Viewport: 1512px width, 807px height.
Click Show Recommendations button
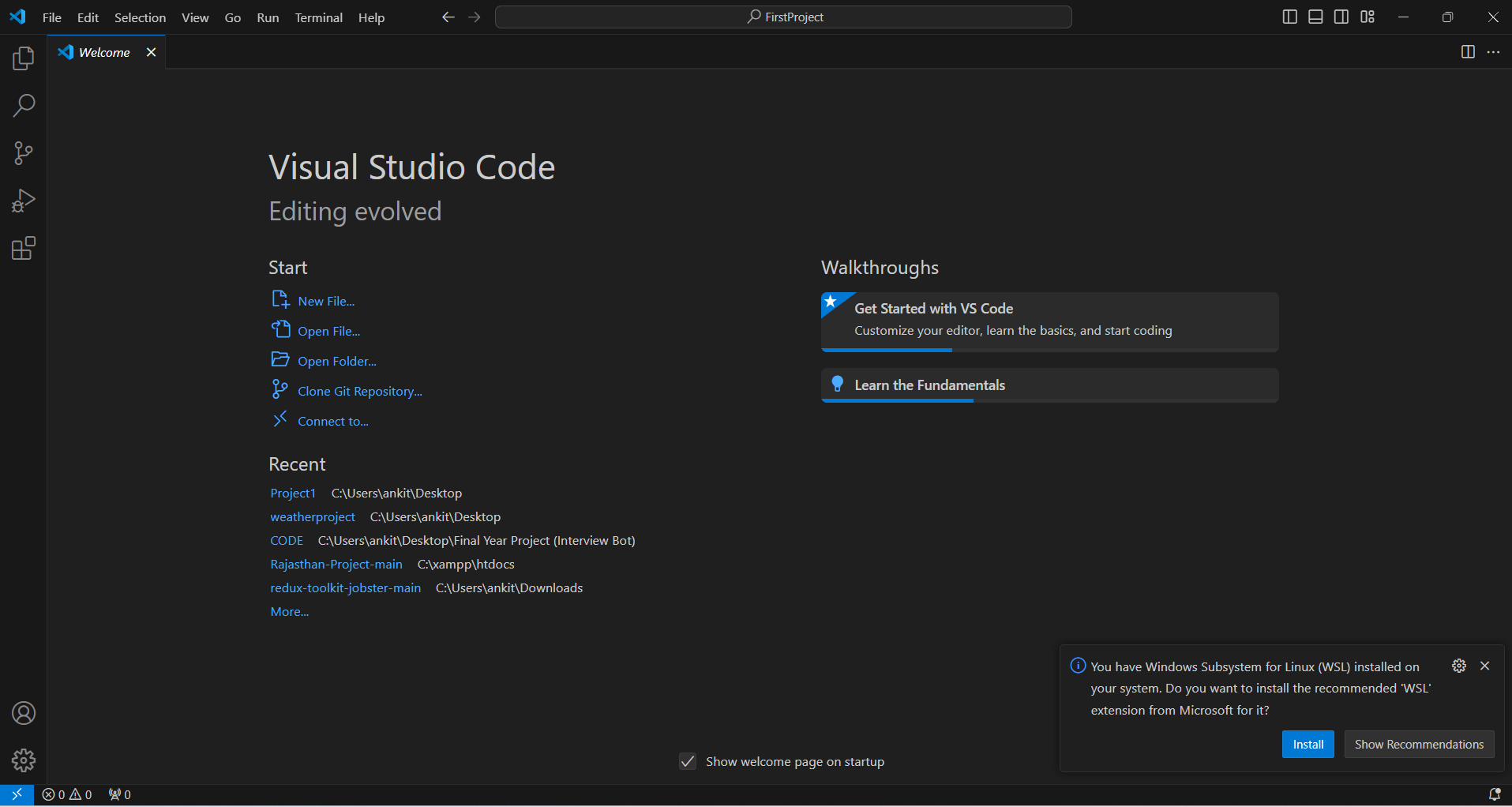pos(1419,744)
